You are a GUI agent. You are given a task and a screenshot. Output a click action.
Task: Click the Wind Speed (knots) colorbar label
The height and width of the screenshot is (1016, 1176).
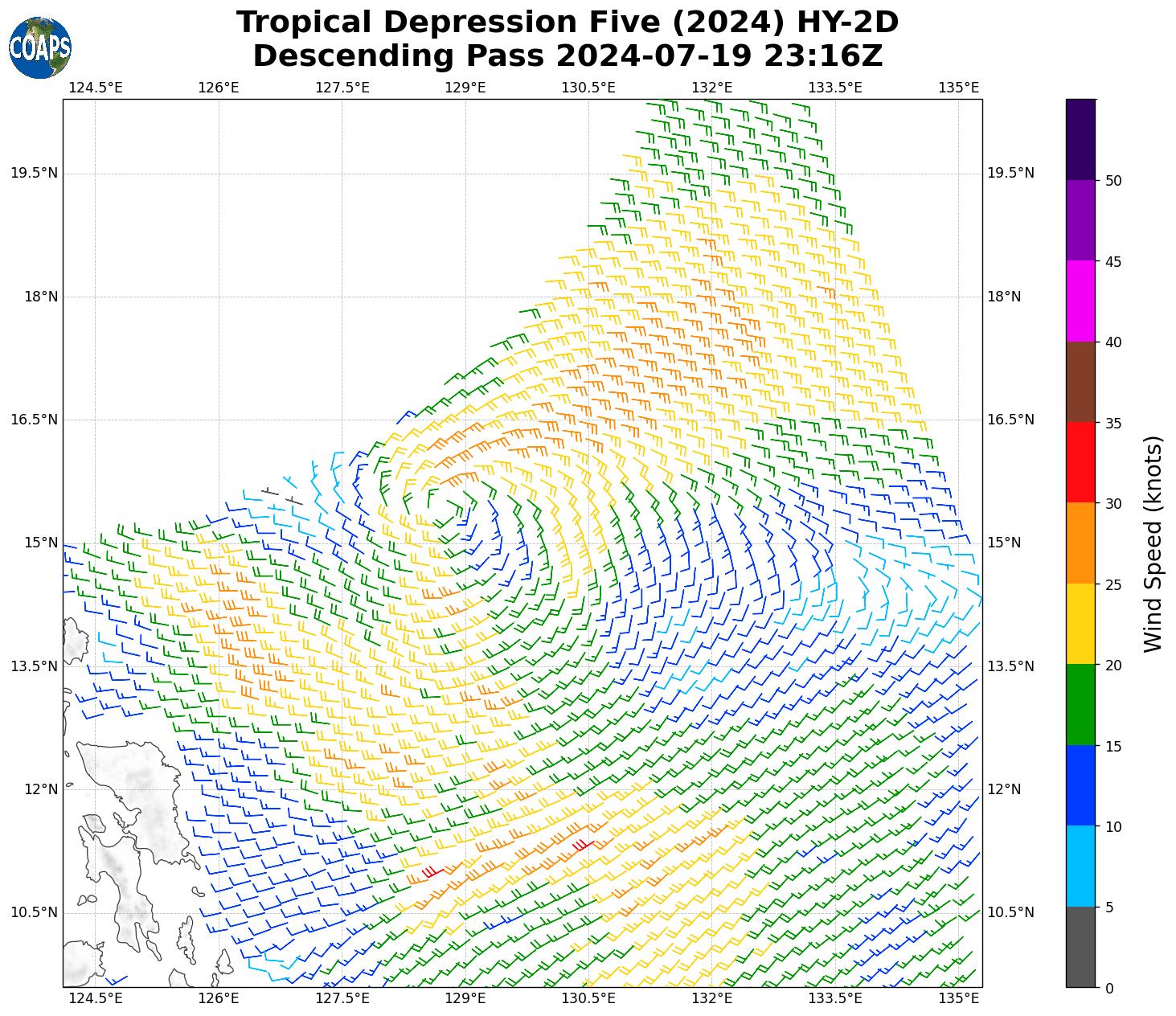(x=1153, y=543)
